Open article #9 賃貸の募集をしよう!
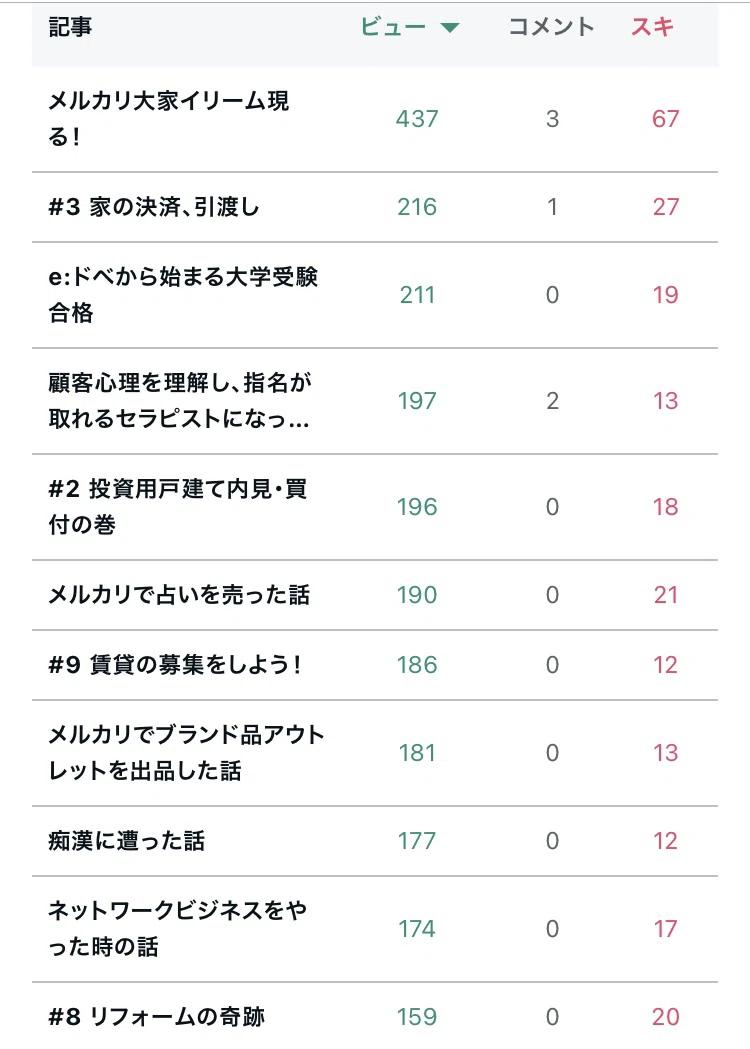750x1049 pixels. [x=175, y=665]
